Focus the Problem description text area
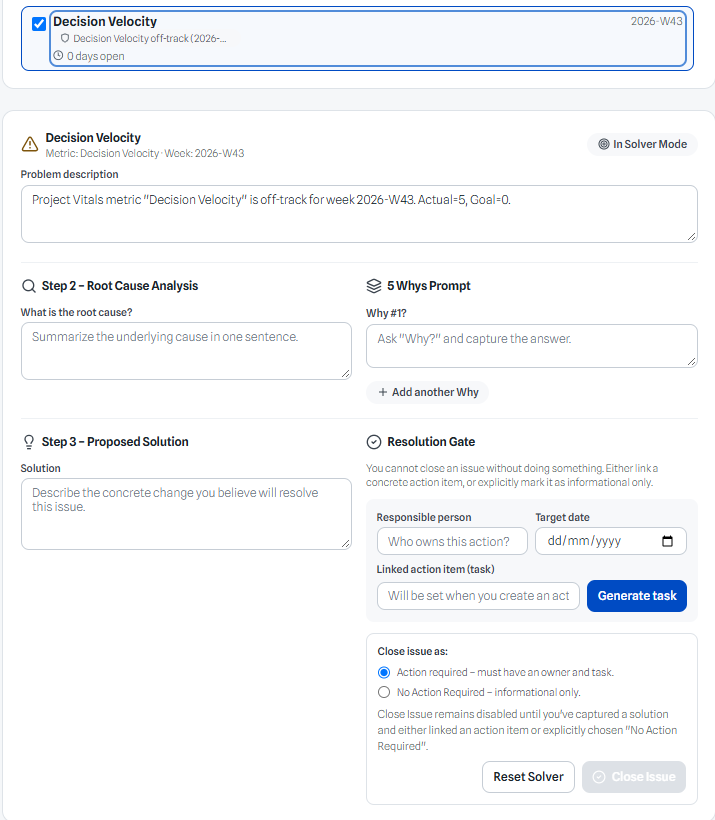 (x=359, y=214)
